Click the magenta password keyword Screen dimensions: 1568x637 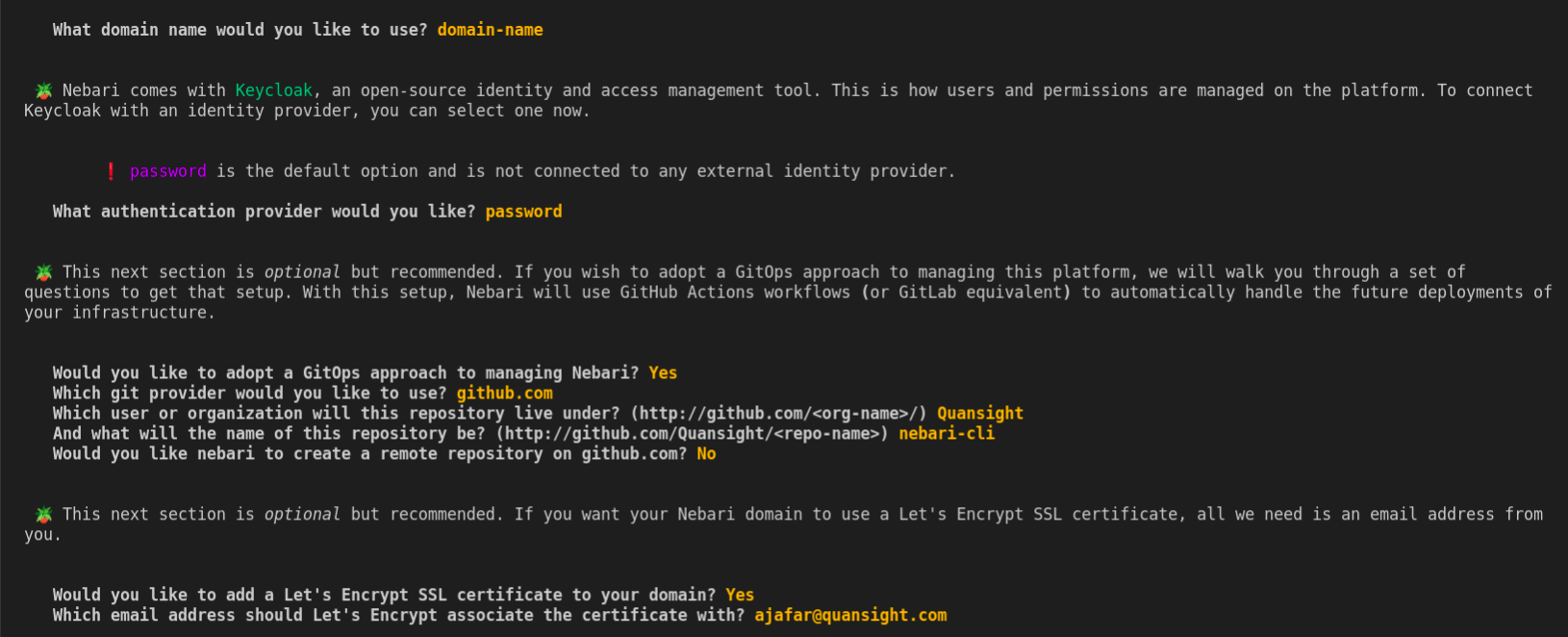168,171
